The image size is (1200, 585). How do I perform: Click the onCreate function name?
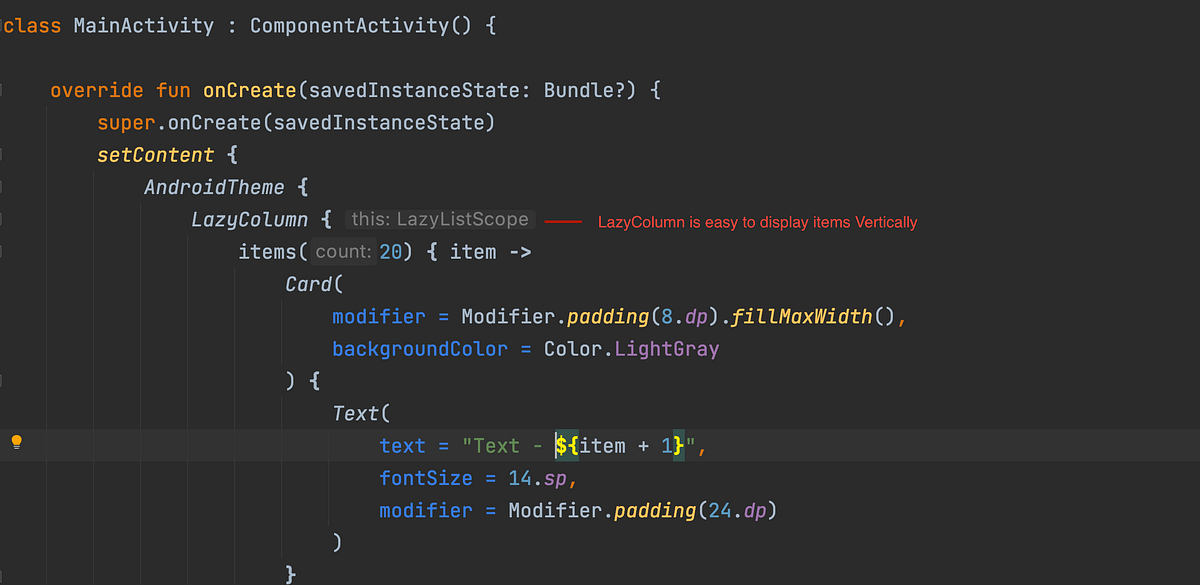(248, 90)
